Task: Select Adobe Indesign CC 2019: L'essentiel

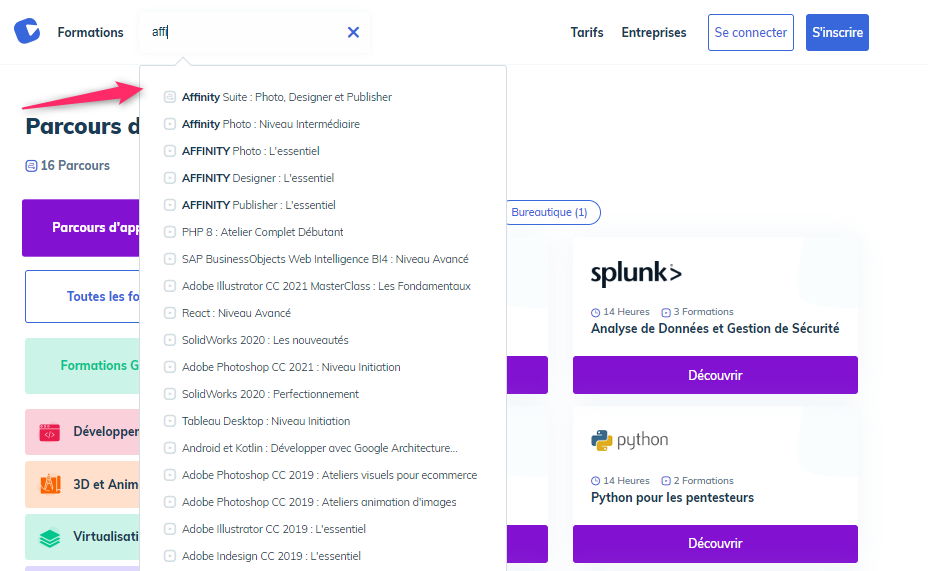Action: point(271,556)
